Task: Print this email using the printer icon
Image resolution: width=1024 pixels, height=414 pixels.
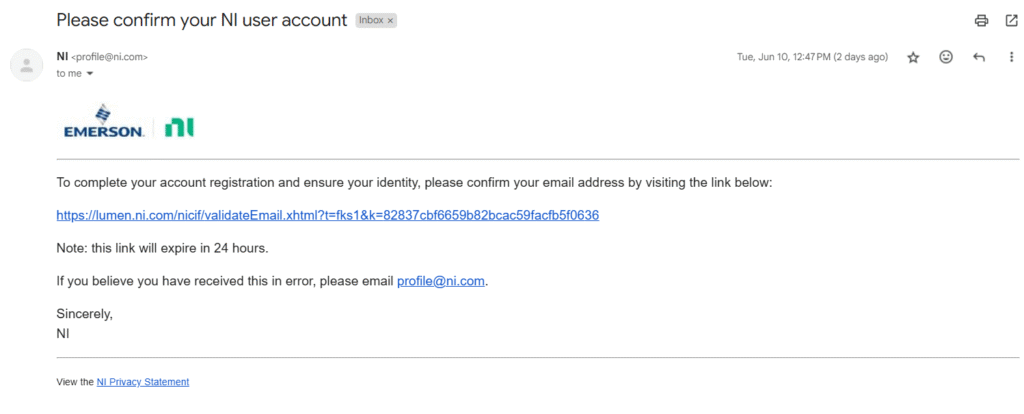Action: pyautogui.click(x=981, y=21)
